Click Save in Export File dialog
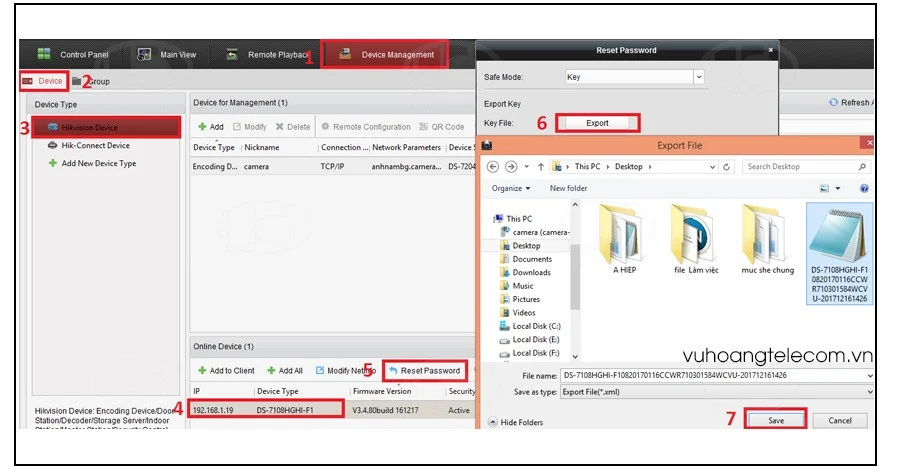Screen dimensions: 900x474 (x=775, y=420)
